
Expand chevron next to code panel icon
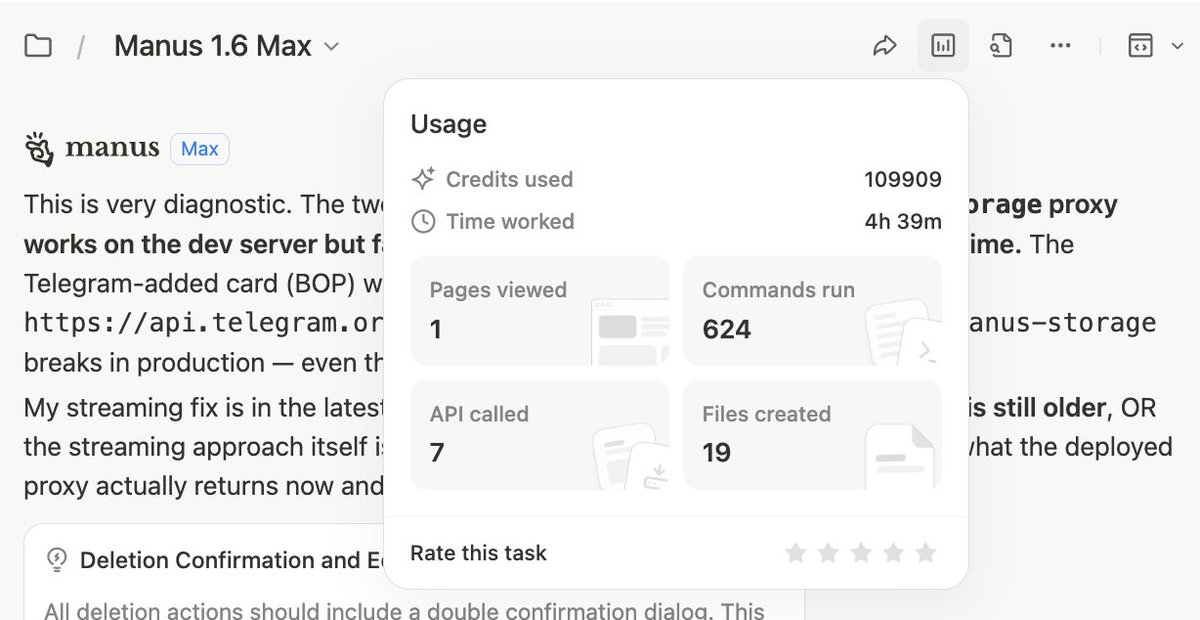[1177, 47]
